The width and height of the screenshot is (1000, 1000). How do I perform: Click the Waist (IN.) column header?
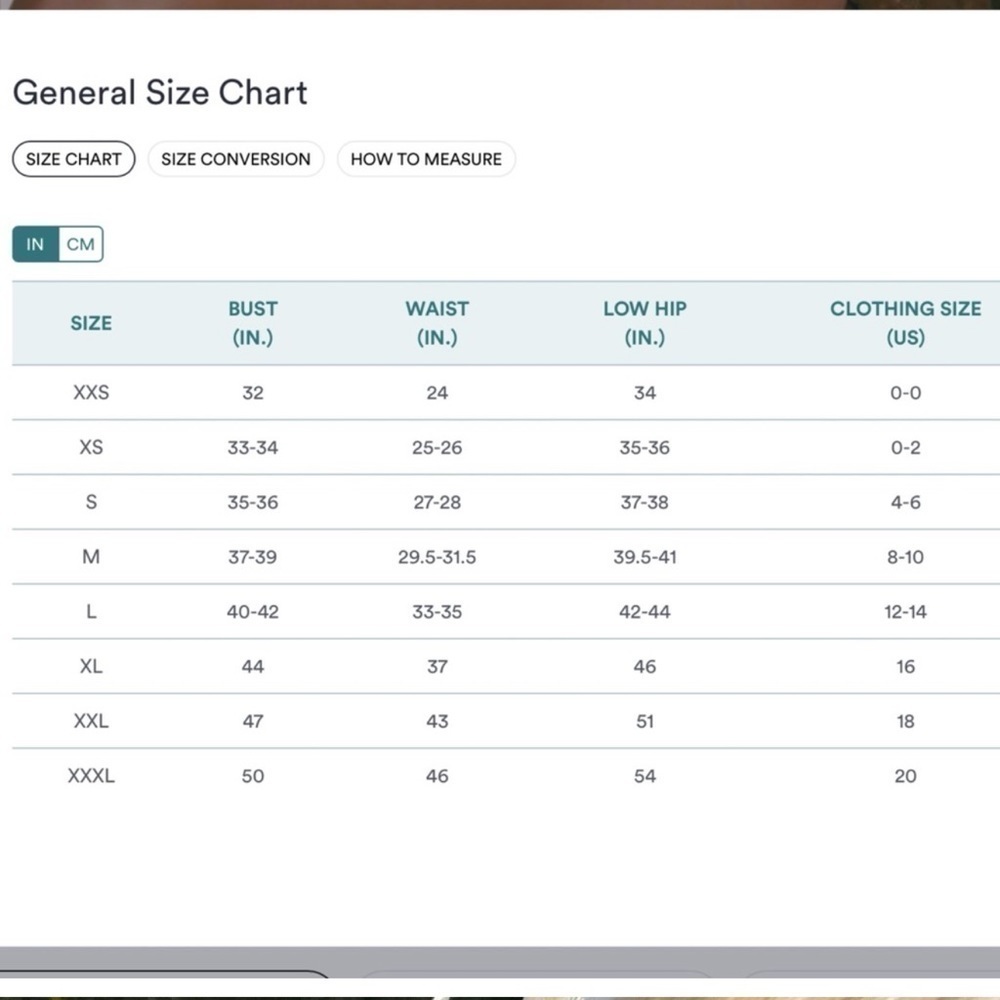tap(437, 323)
